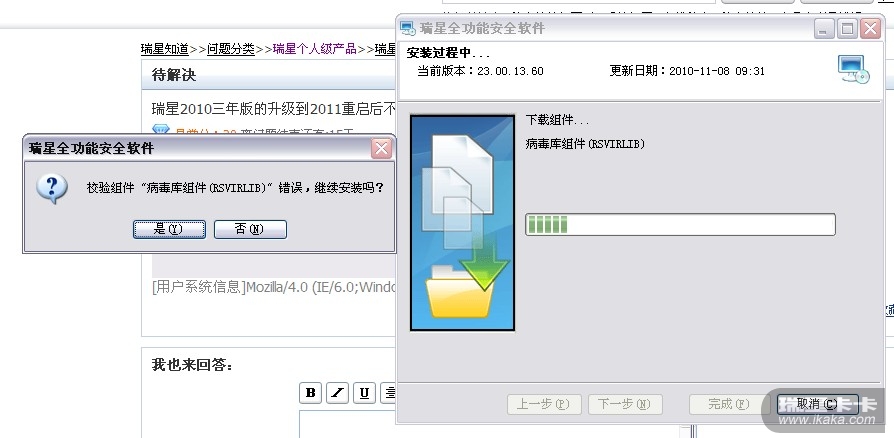This screenshot has width=894, height=438.
Task: Open the 问题分类 breadcrumb link
Action: (x=230, y=49)
